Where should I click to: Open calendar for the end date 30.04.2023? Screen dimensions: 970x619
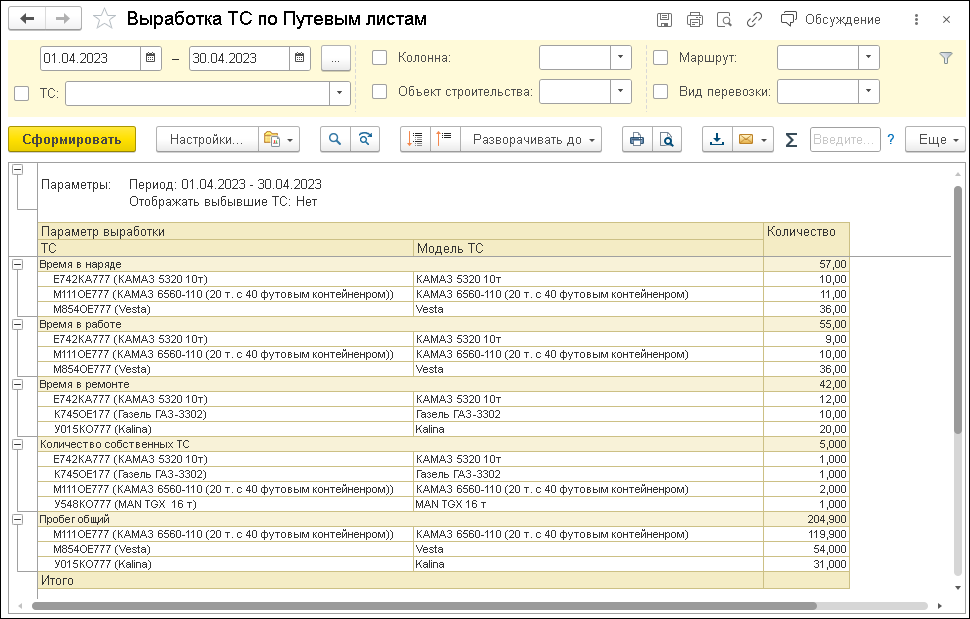pyautogui.click(x=299, y=58)
